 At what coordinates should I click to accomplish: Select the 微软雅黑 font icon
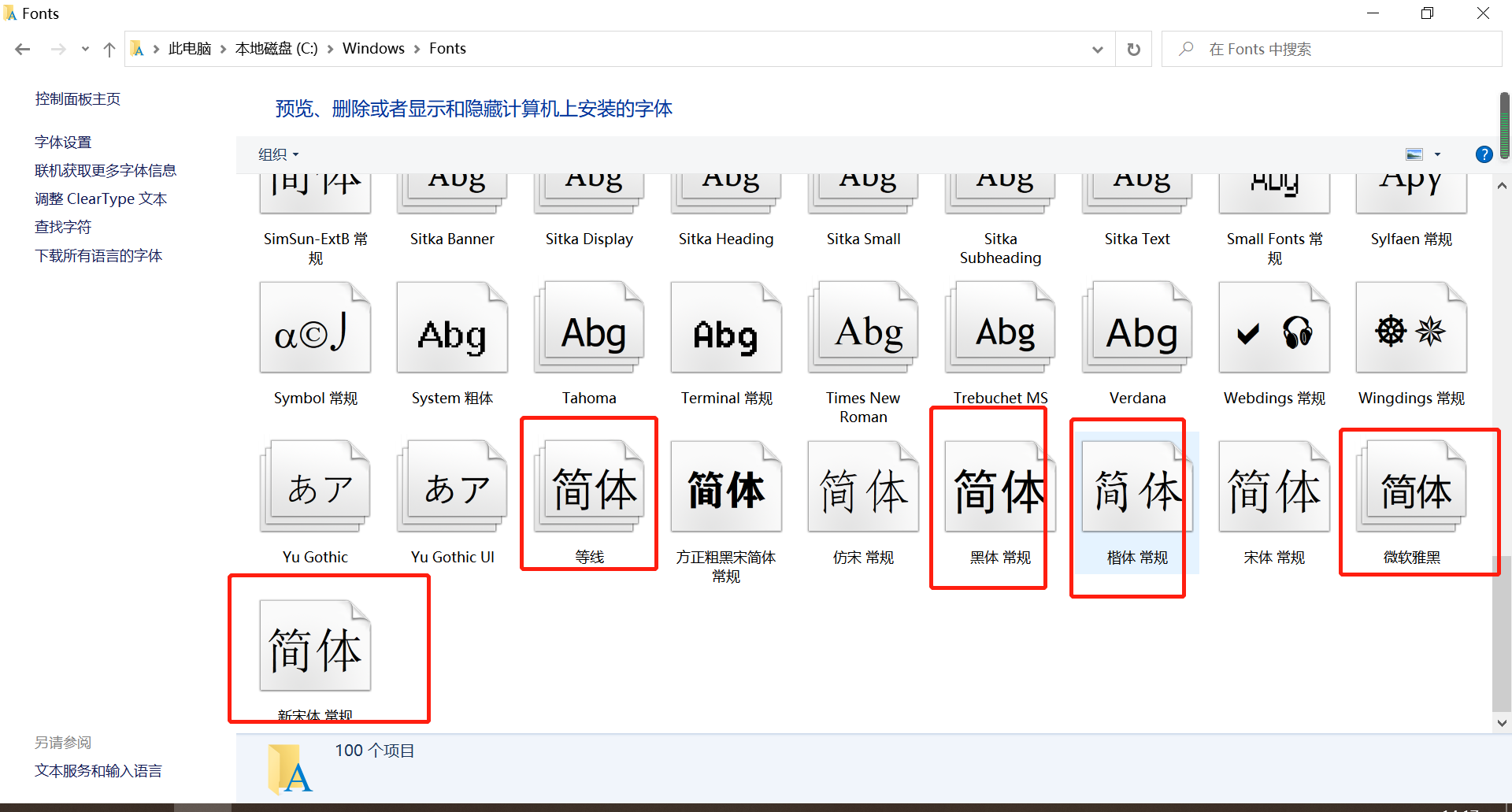point(1411,487)
